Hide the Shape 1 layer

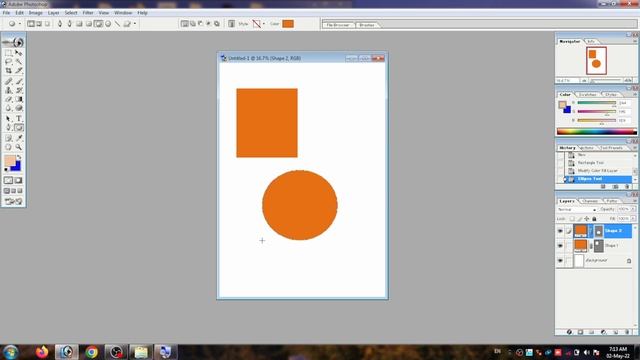coord(560,246)
